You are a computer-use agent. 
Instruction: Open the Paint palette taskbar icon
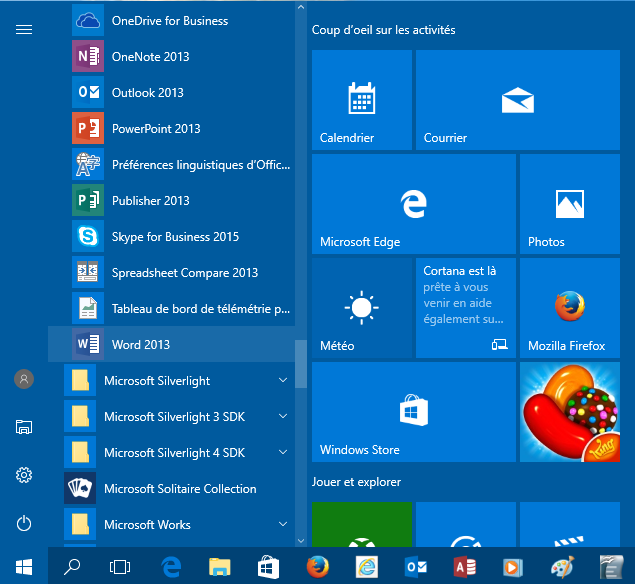click(x=563, y=567)
